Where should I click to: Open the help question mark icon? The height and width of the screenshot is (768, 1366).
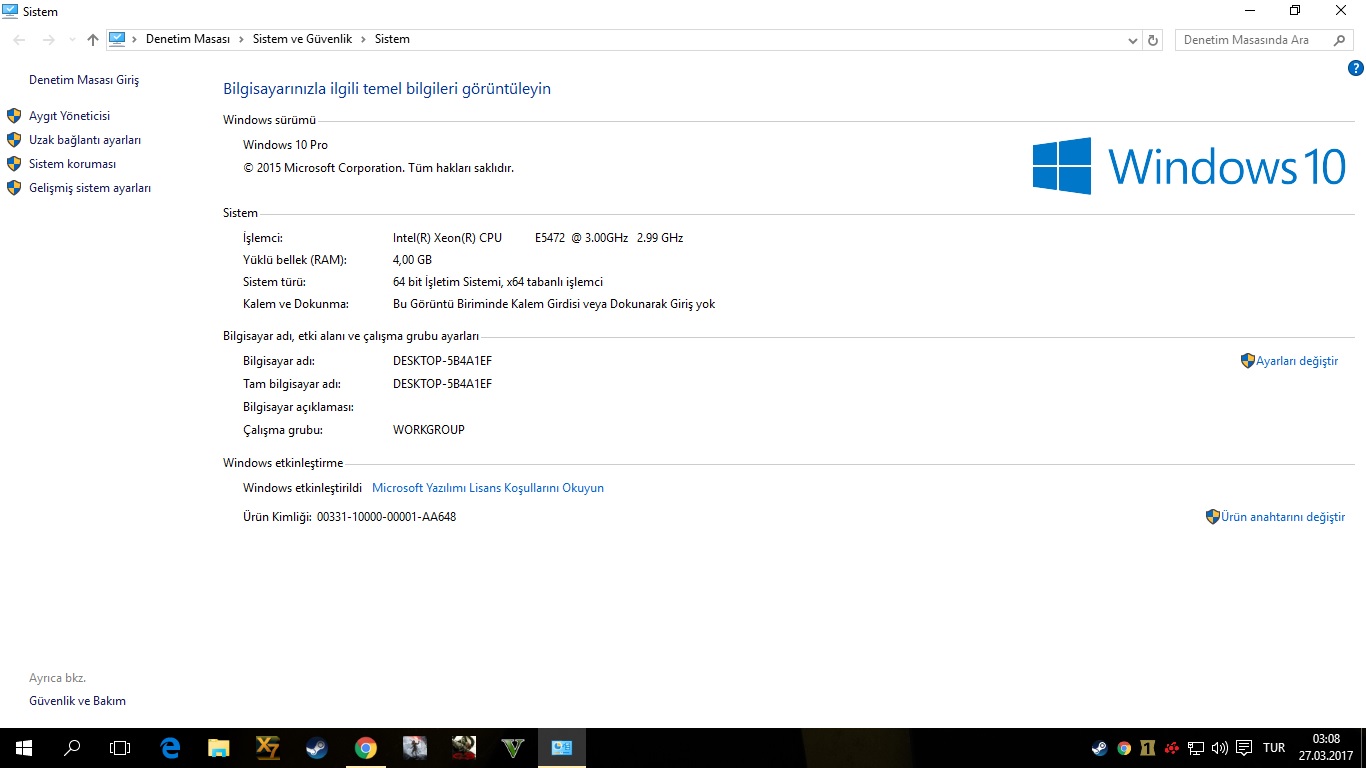[1355, 68]
